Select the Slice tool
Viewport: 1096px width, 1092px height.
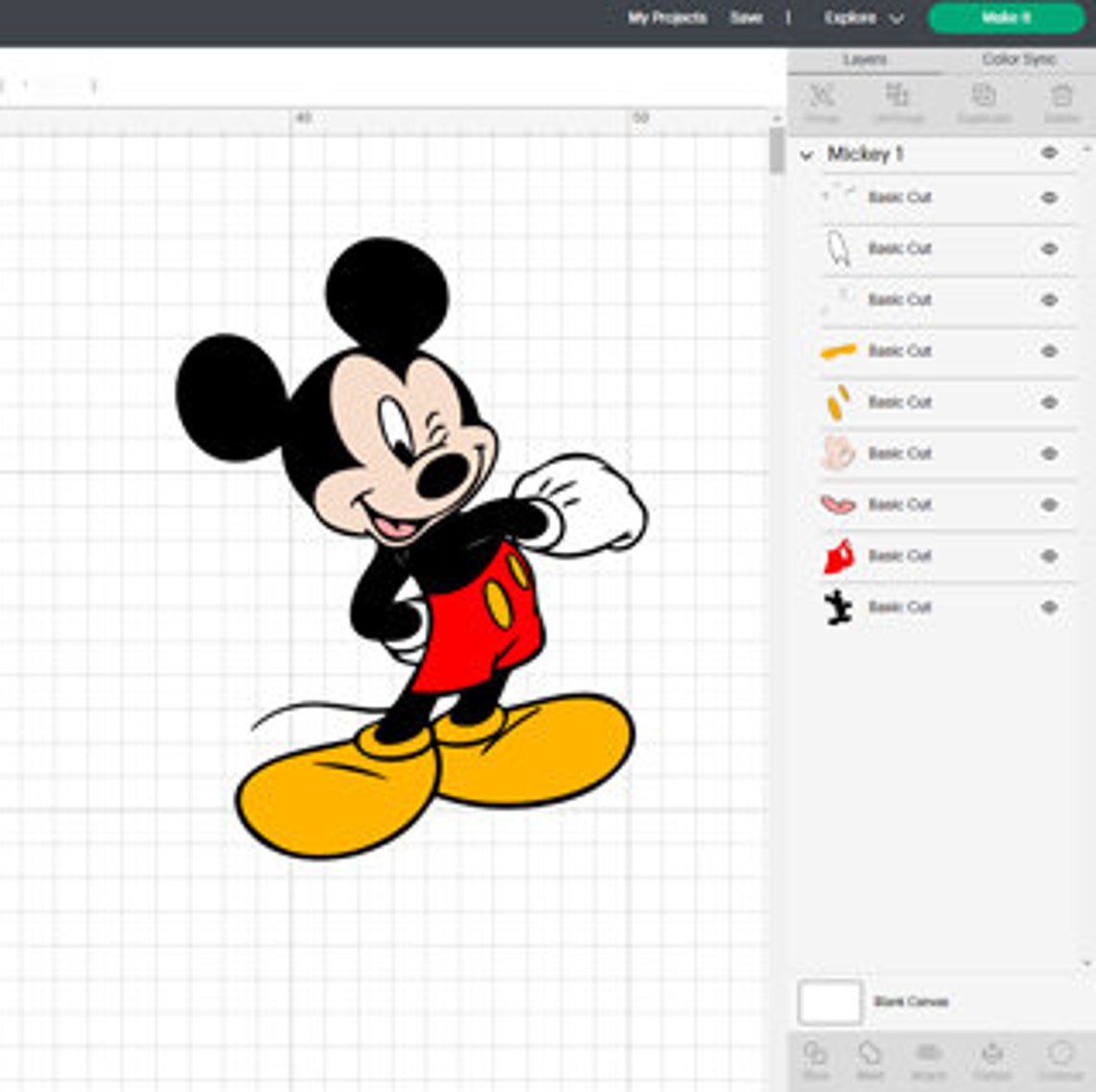(x=815, y=1057)
